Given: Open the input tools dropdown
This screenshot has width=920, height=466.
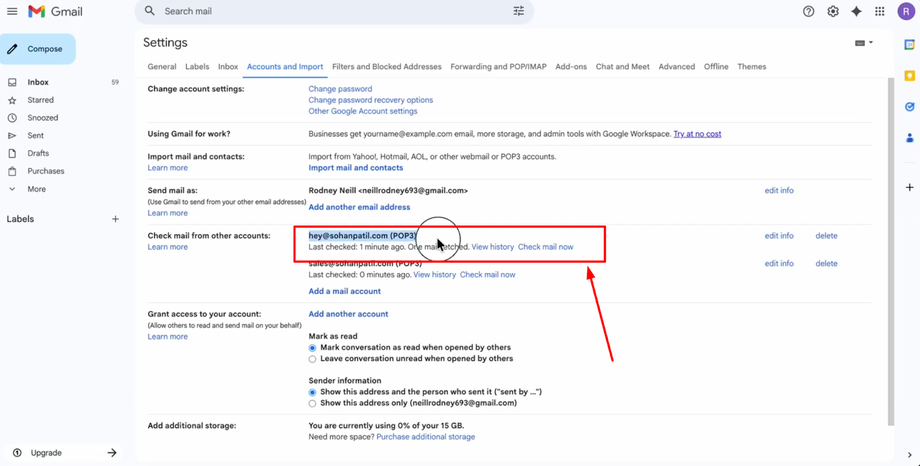Looking at the screenshot, I should coord(864,43).
